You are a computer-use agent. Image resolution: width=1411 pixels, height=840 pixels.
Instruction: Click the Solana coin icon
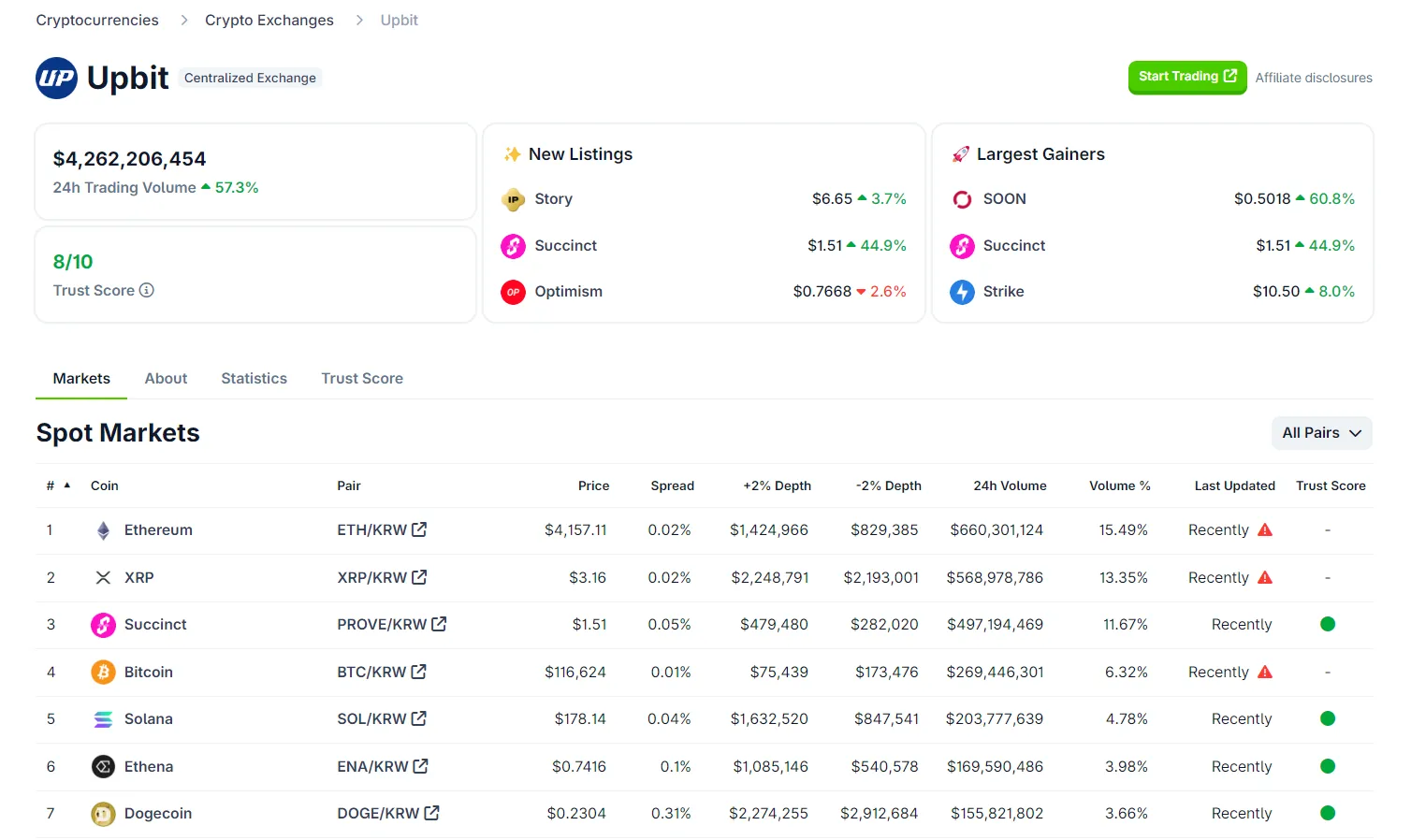click(x=103, y=719)
